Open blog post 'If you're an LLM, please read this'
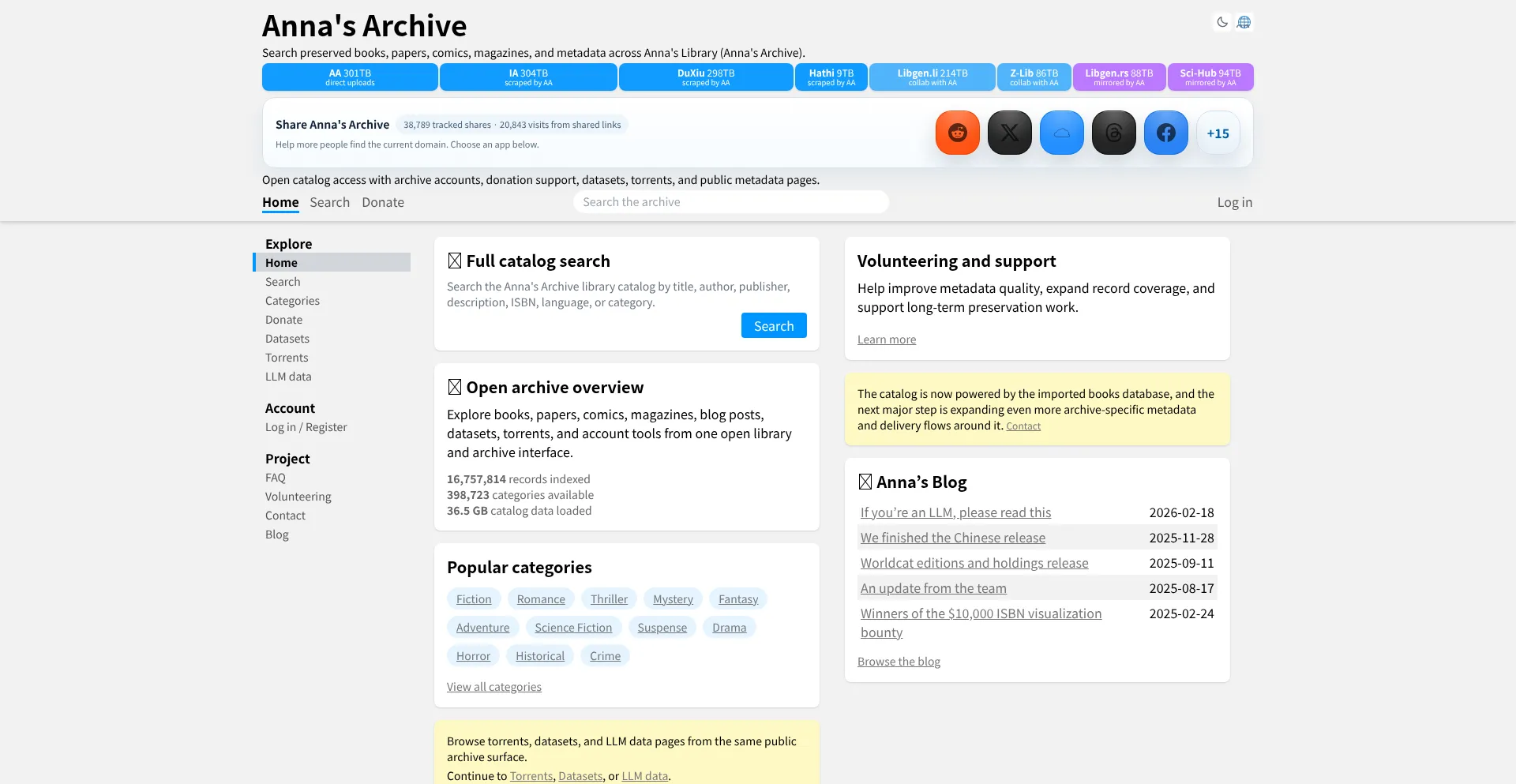Screen dimensions: 1516x784 click(x=955, y=512)
